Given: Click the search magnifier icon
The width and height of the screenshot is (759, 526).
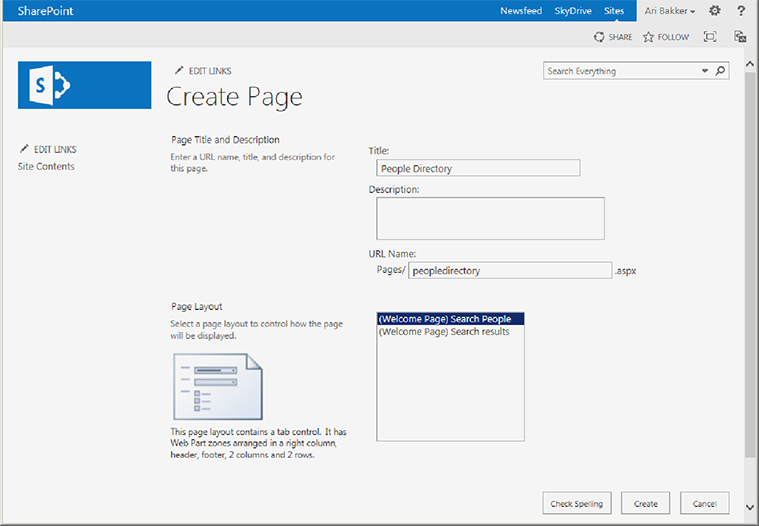Looking at the screenshot, I should [x=720, y=71].
